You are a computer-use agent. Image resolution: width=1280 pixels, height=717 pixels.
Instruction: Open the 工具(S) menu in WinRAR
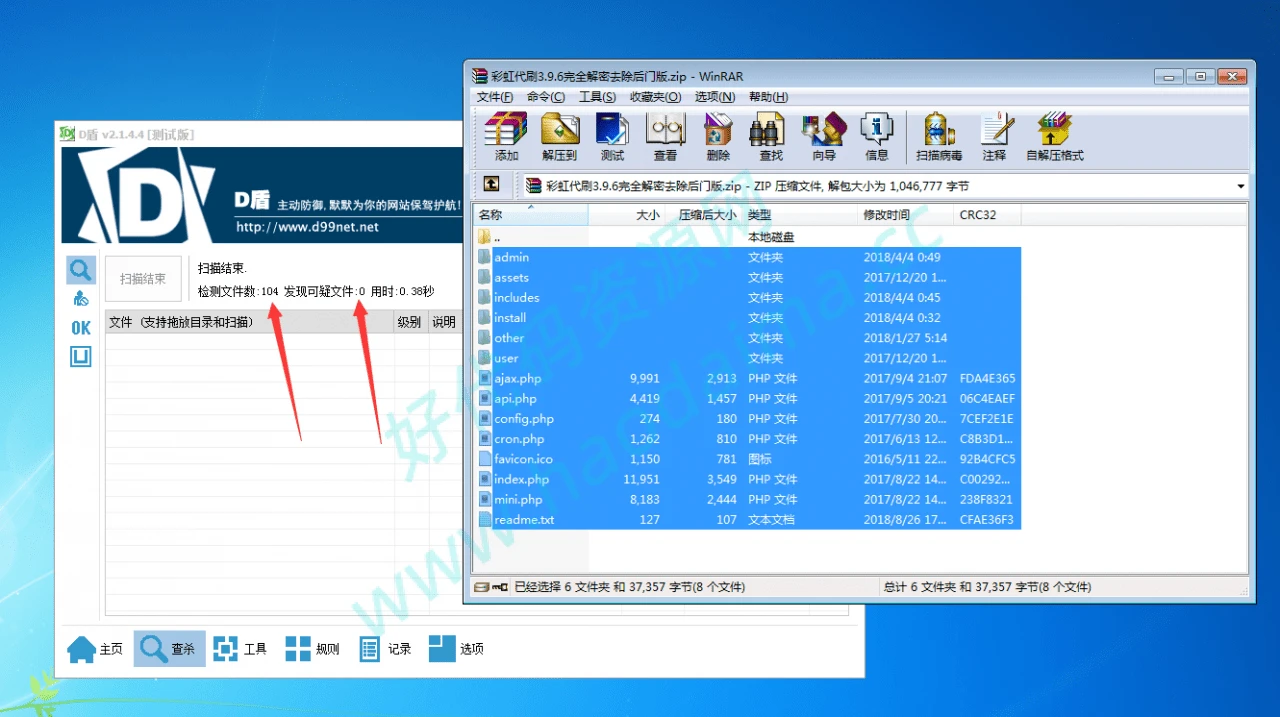[597, 97]
